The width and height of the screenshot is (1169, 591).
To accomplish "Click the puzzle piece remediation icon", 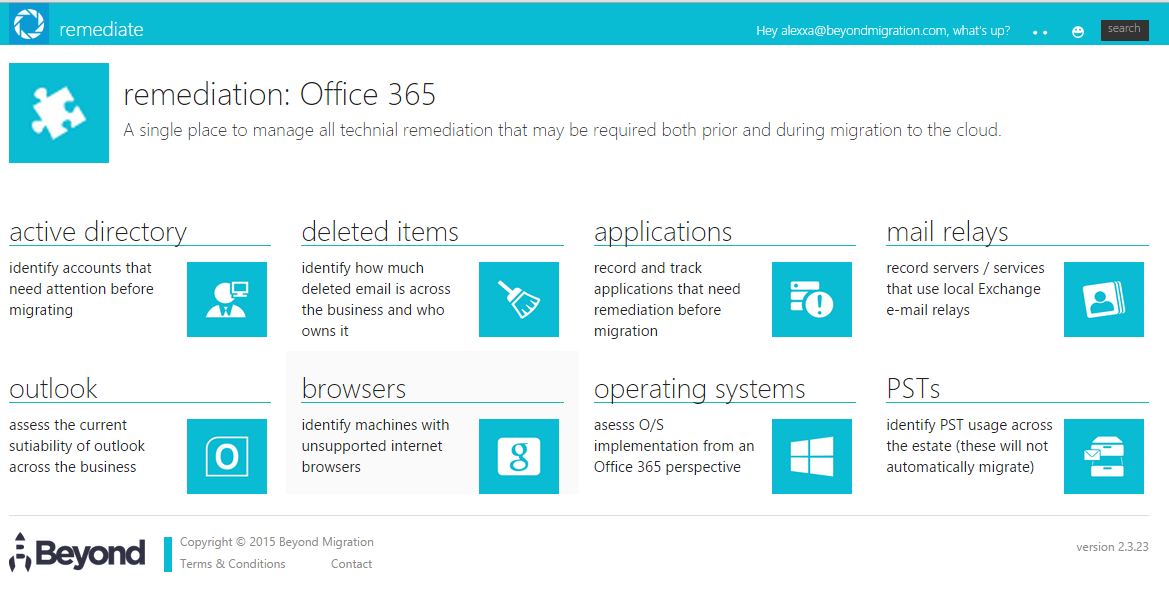I will click(x=59, y=113).
